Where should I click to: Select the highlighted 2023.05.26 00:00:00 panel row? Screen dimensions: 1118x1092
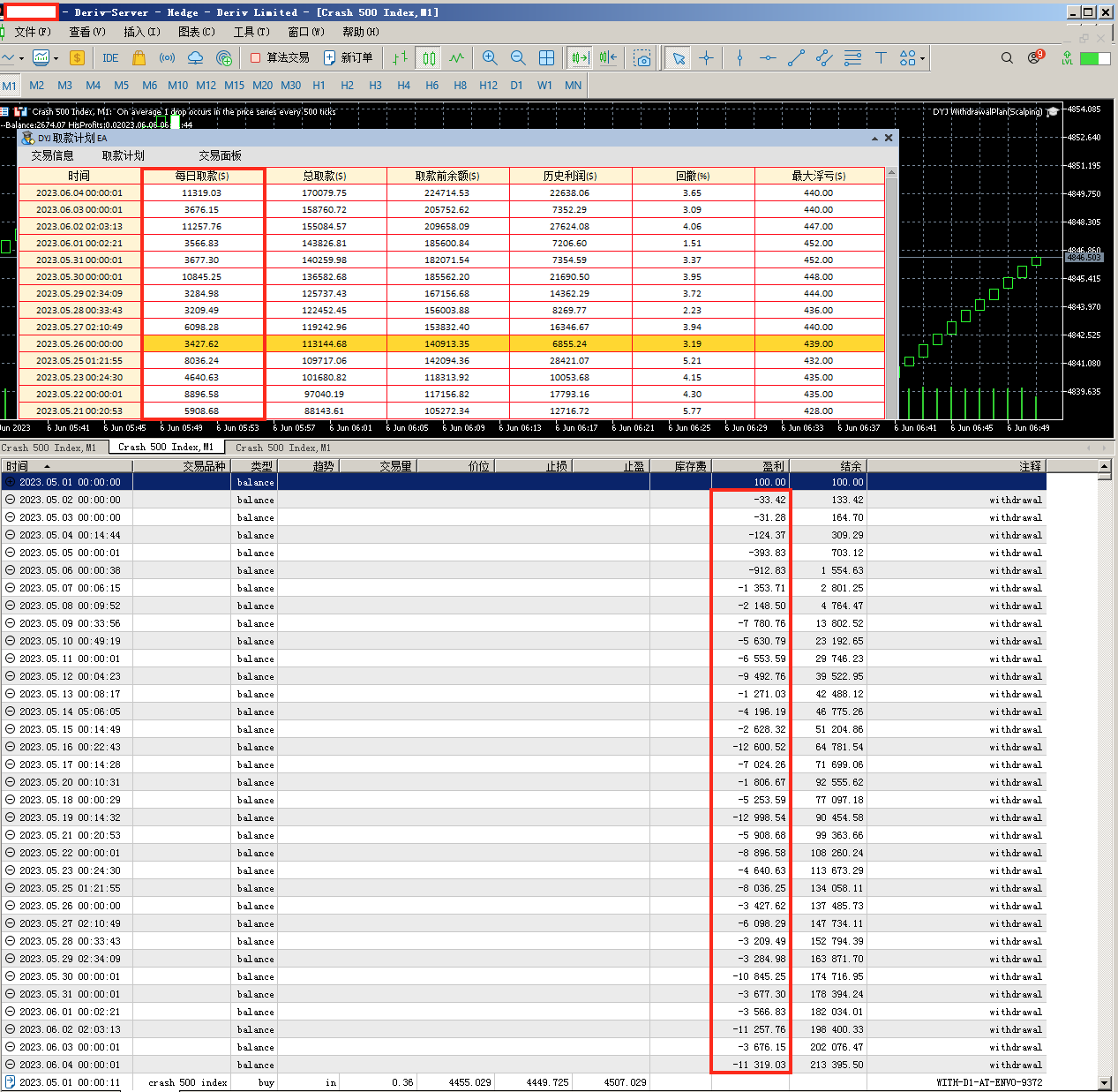tap(452, 343)
